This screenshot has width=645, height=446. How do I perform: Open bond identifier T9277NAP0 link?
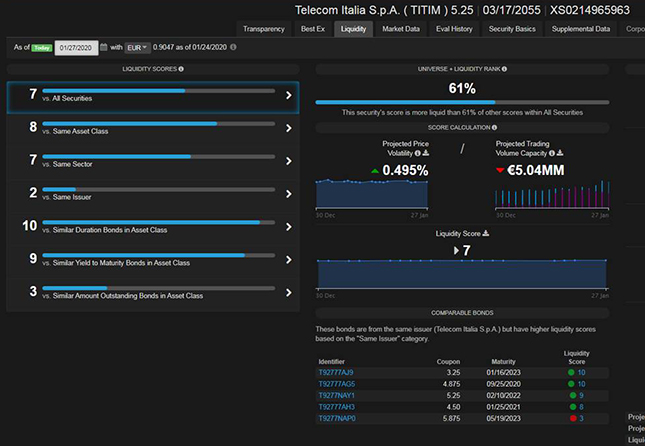coord(337,418)
